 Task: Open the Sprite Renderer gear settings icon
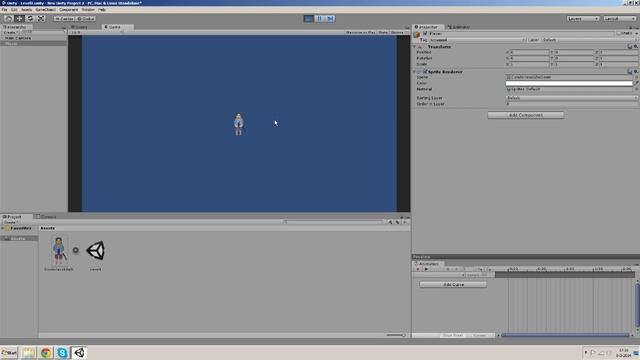point(636,72)
